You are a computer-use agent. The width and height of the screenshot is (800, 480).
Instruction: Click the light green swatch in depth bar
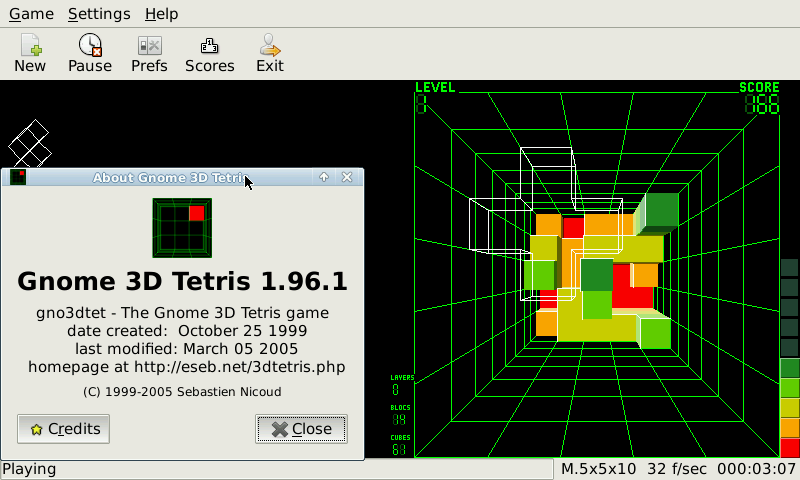tap(790, 388)
